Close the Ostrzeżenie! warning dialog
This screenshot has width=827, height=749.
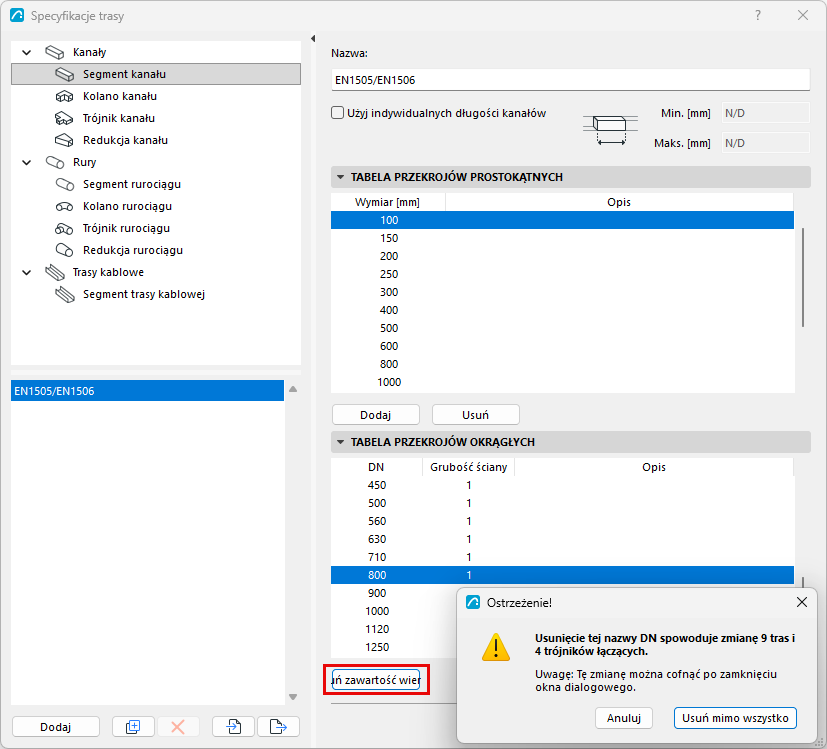pos(802,602)
